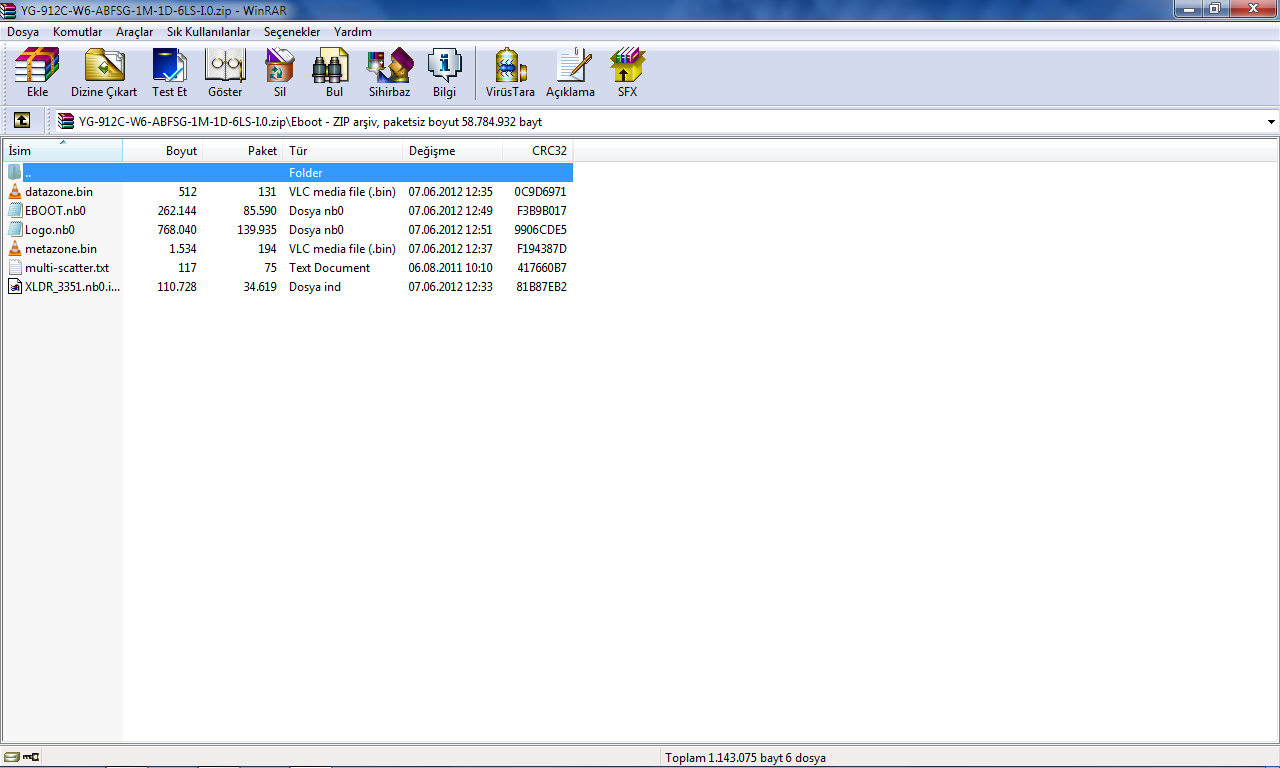
Task: Create SFX self-extracting archive
Action: (627, 73)
